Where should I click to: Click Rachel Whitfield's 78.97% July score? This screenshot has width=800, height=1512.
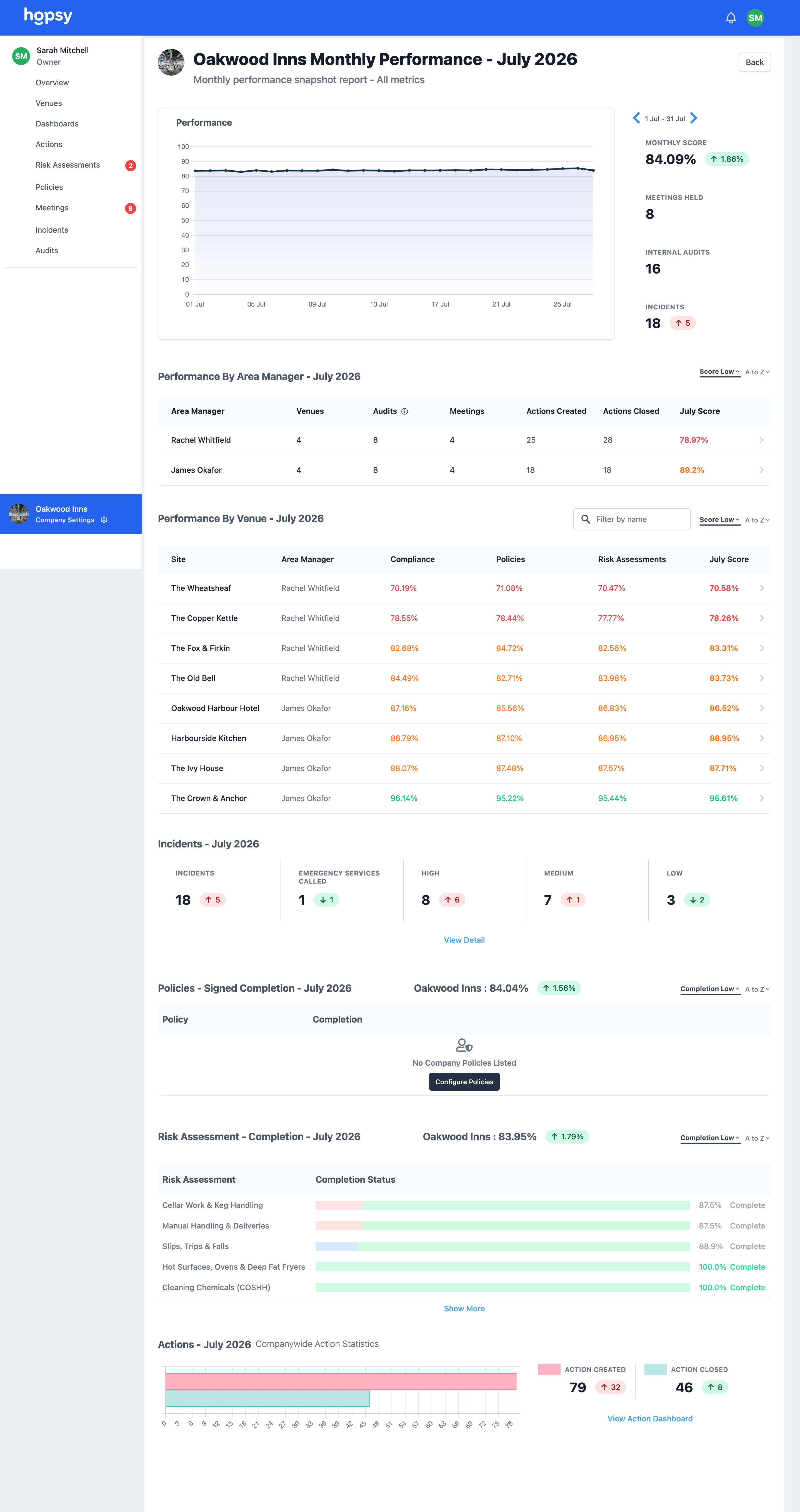pyautogui.click(x=694, y=440)
